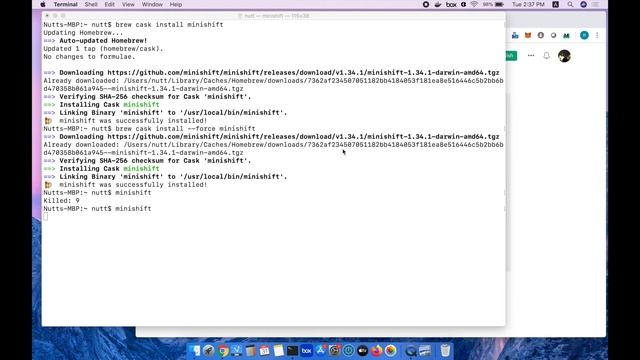Click 'No changes to formulae.' text
Viewport: 640px width, 360px height.
89,57
